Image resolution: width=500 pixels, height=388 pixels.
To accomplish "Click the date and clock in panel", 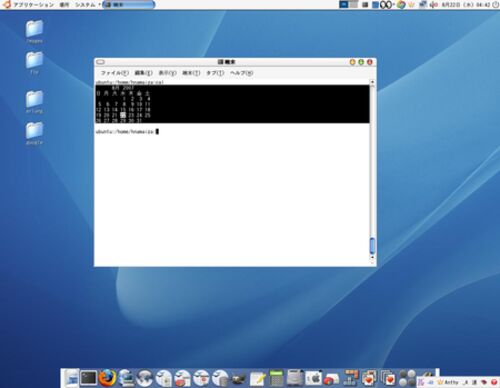I will (466, 5).
